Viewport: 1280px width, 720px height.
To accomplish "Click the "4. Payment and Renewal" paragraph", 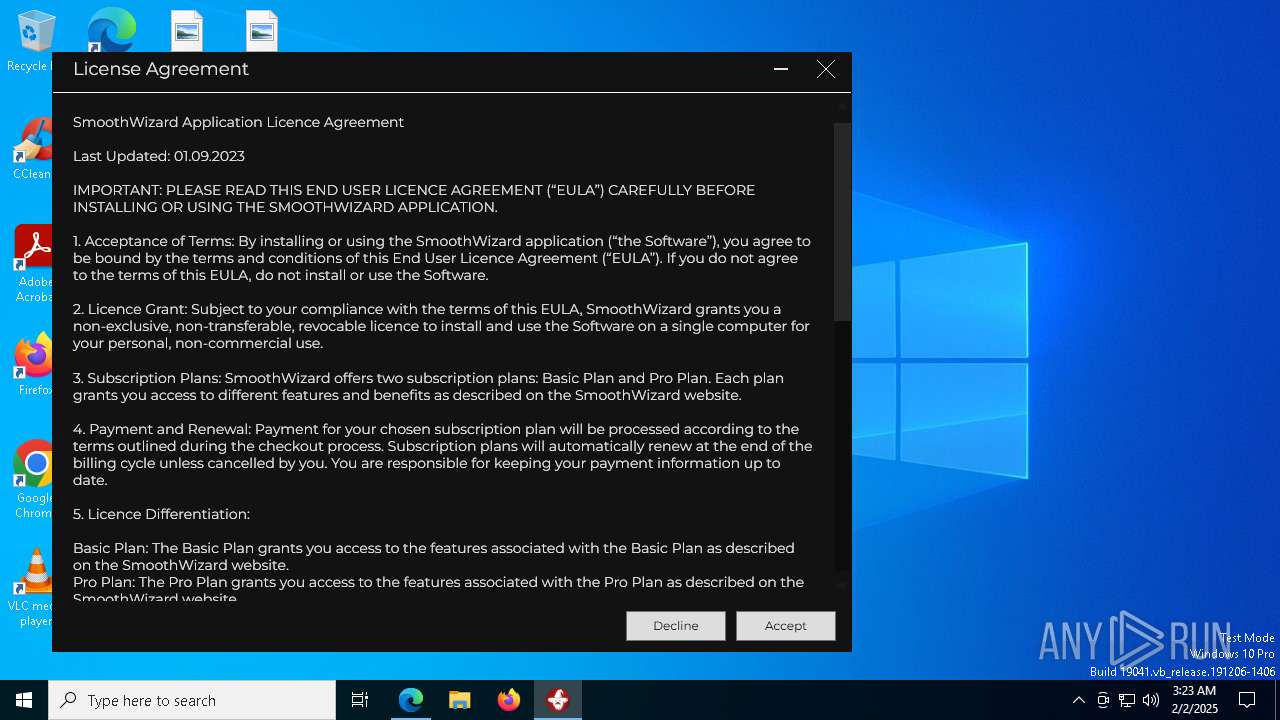I will (442, 455).
